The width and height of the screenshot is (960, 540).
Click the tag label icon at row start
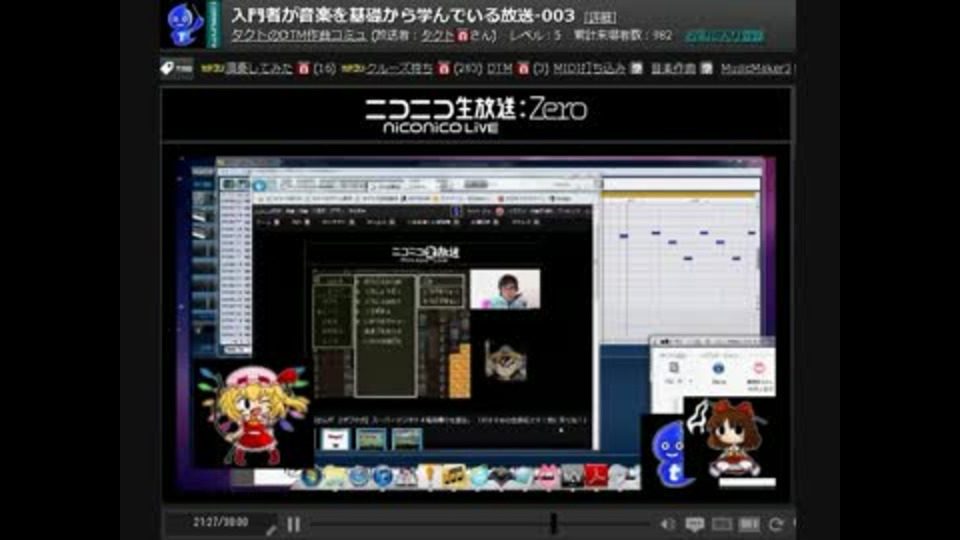click(x=176, y=68)
